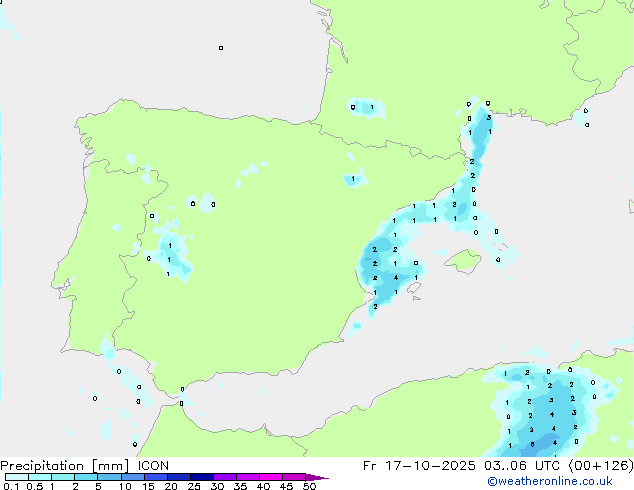This screenshot has width=634, height=490.
Task: Pick the 0.1–0.5 mm palest legend swatch
Action: coord(17,477)
